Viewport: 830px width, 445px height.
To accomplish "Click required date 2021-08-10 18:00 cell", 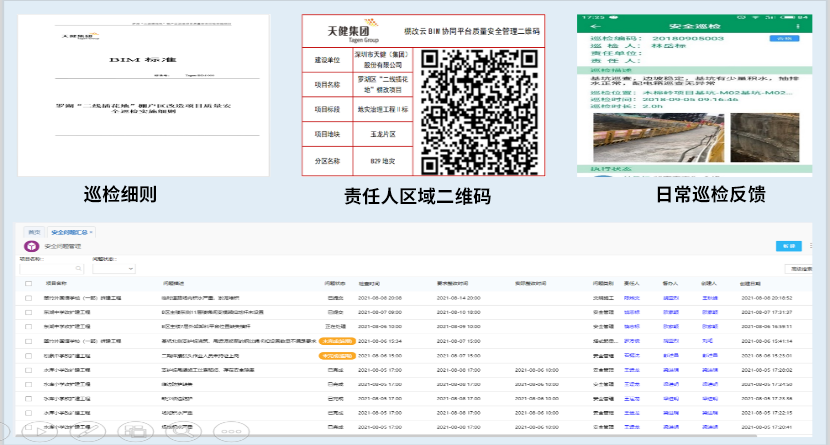I will [x=458, y=313].
